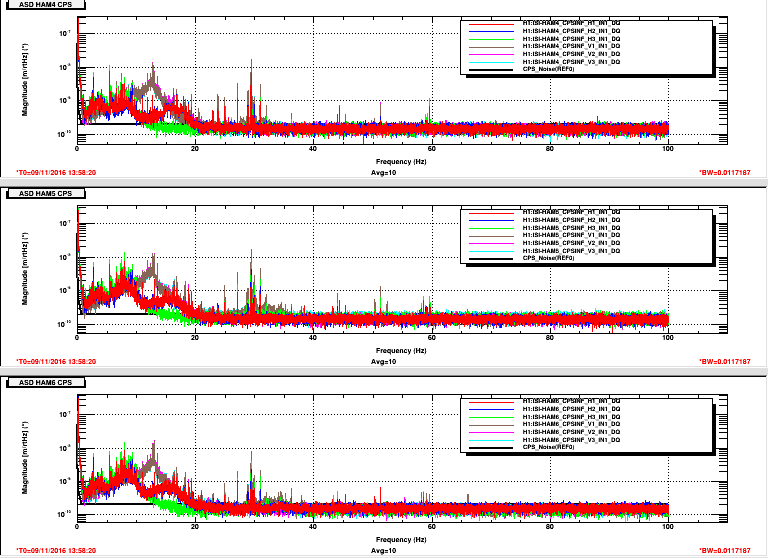Select legend entry H1:ISI-HAM5_CPSINF_H3_IN1_DQ
This screenshot has height=558, width=768.
click(x=571, y=228)
